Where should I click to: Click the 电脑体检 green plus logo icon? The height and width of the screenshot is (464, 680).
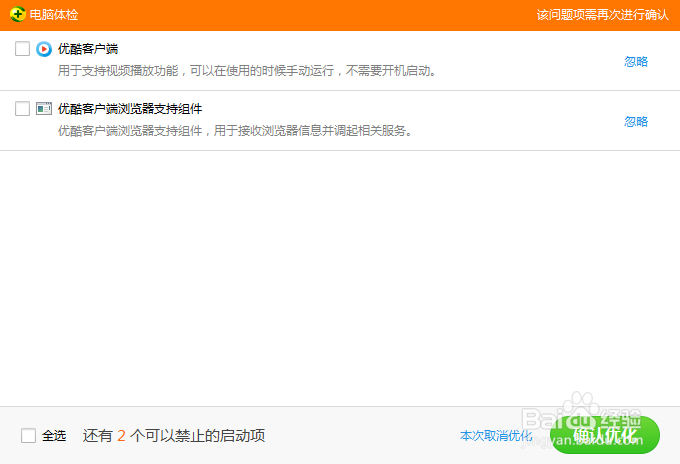(x=18, y=14)
